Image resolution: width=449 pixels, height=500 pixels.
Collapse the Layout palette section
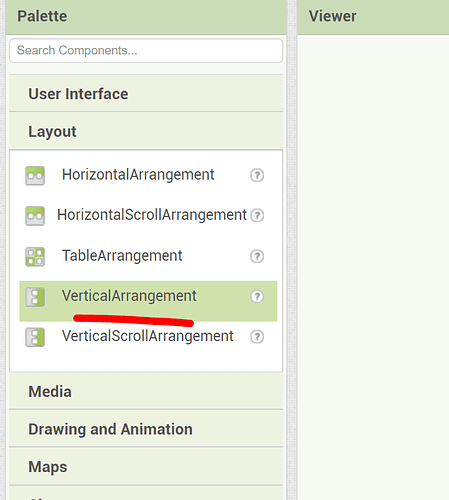(146, 131)
